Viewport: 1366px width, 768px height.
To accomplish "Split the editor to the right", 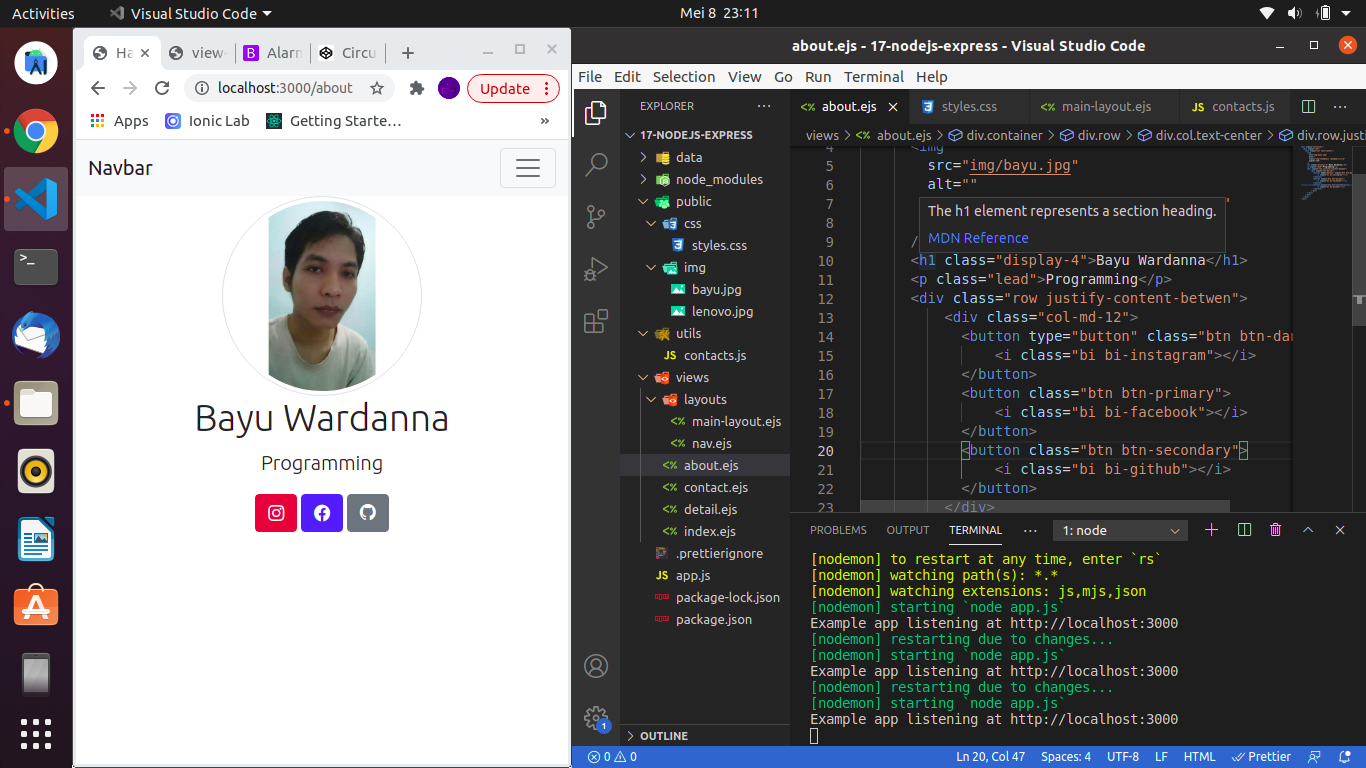I will click(x=1308, y=107).
